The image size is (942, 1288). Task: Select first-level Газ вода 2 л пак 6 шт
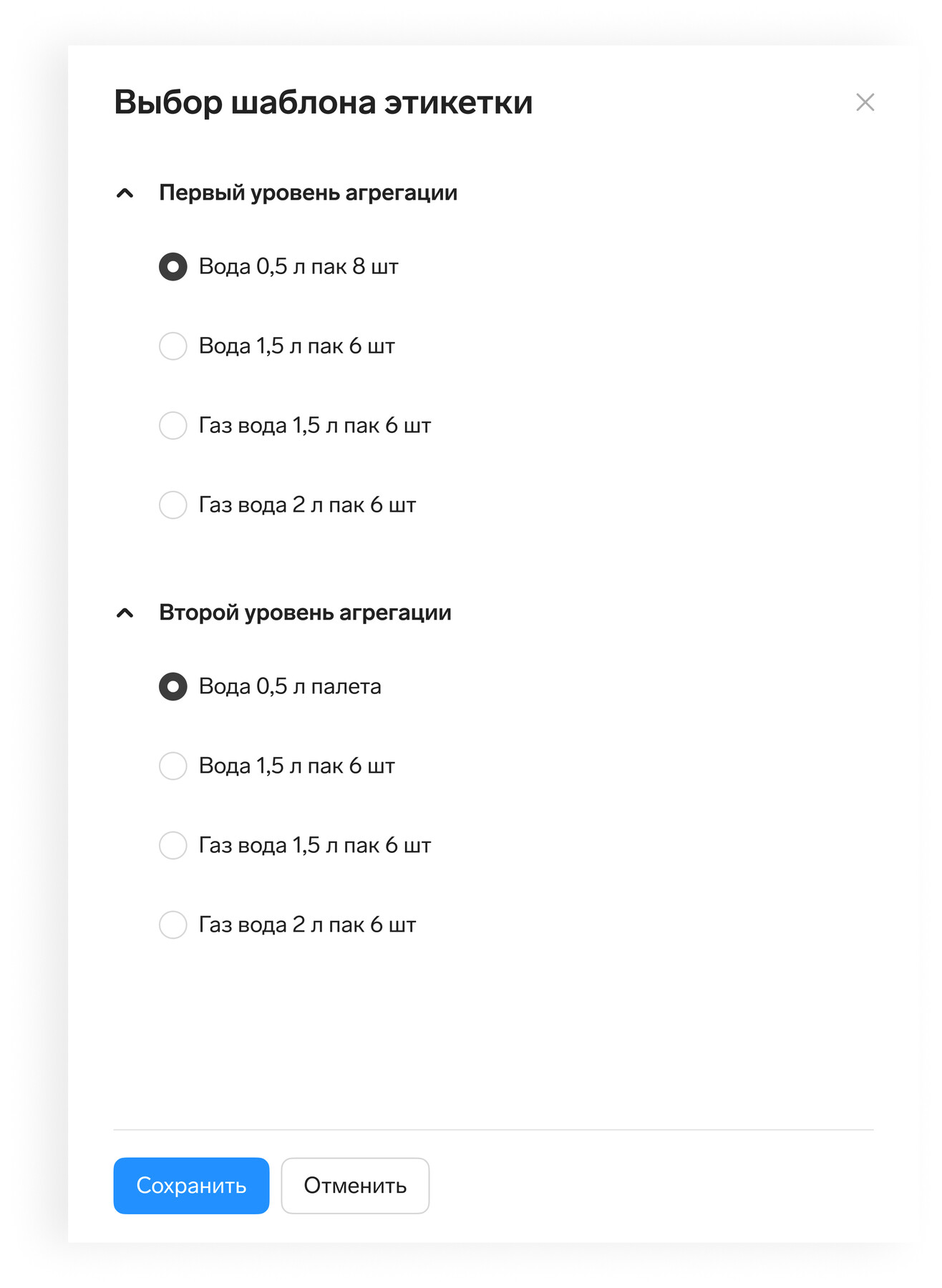(173, 505)
